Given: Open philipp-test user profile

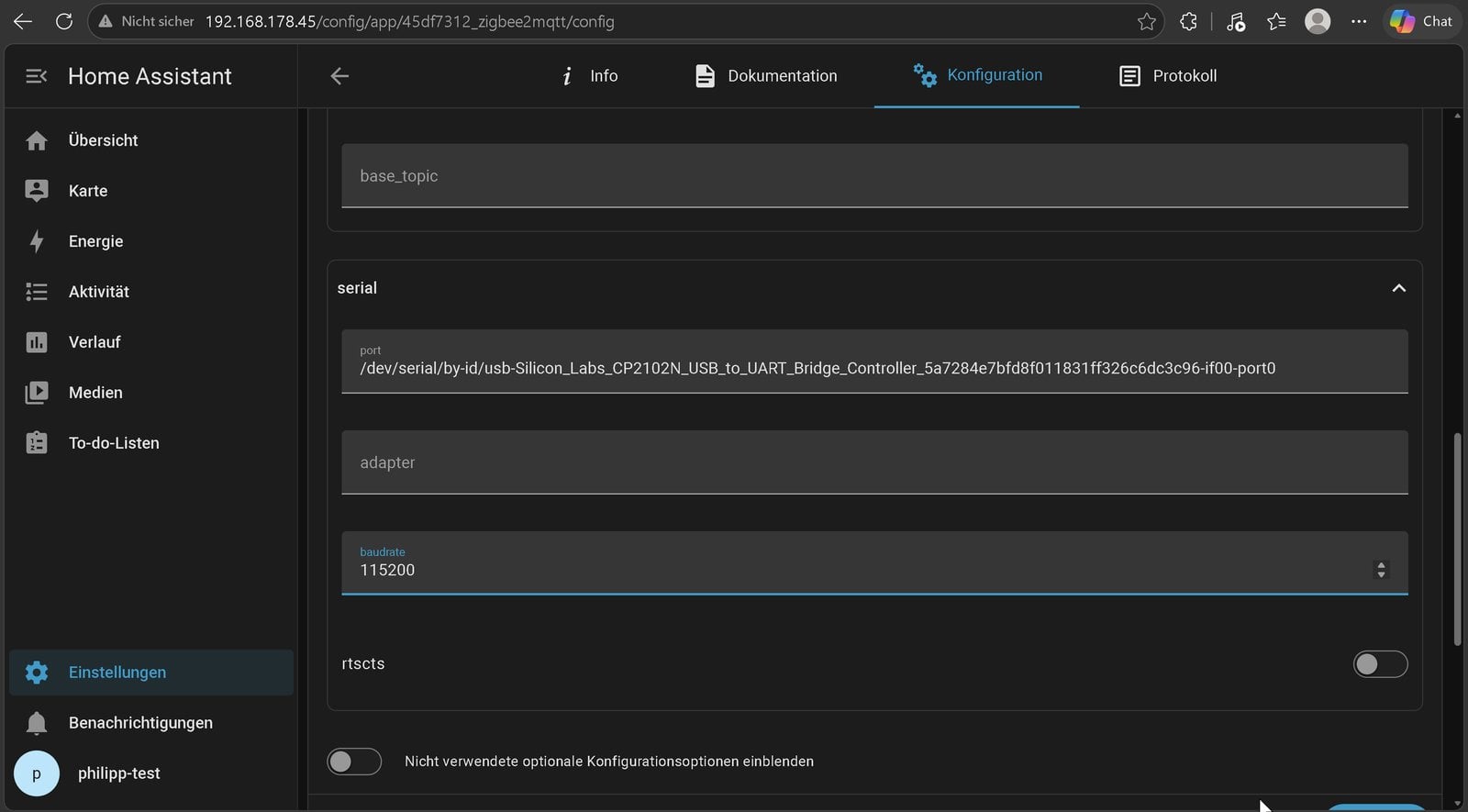Looking at the screenshot, I should pos(151,773).
